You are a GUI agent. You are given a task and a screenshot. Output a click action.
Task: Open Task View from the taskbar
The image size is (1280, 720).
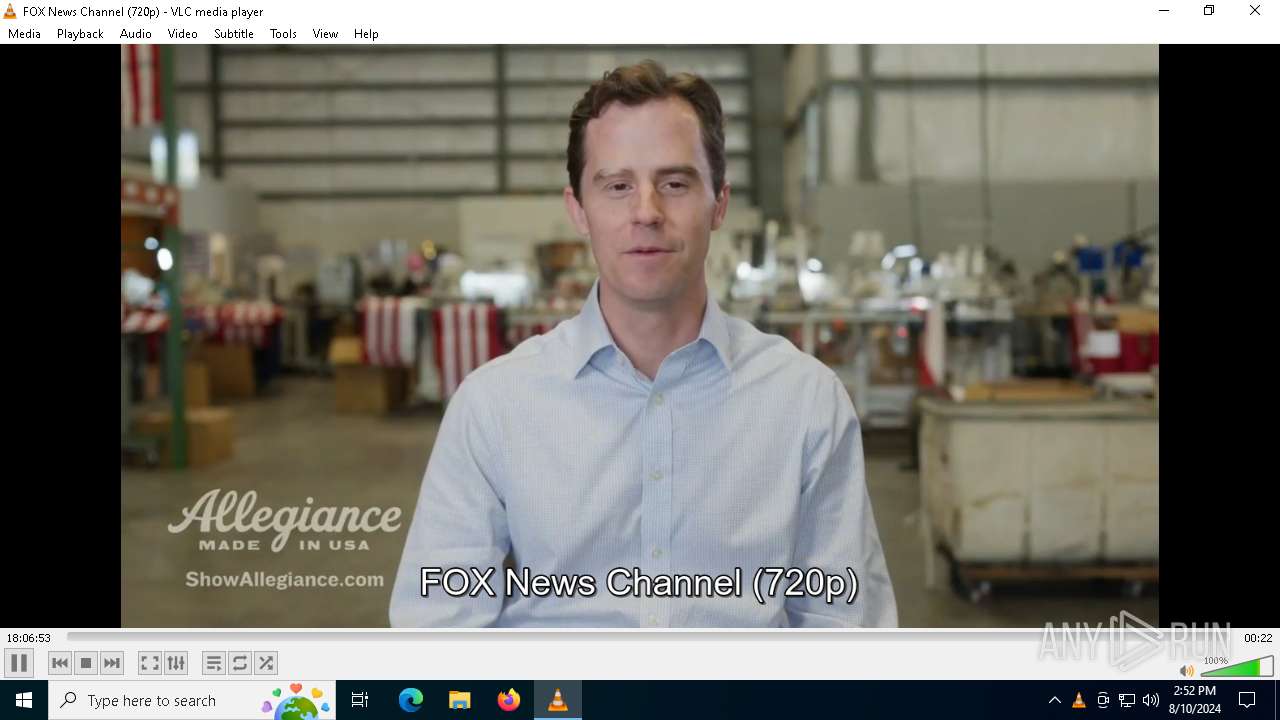point(360,700)
